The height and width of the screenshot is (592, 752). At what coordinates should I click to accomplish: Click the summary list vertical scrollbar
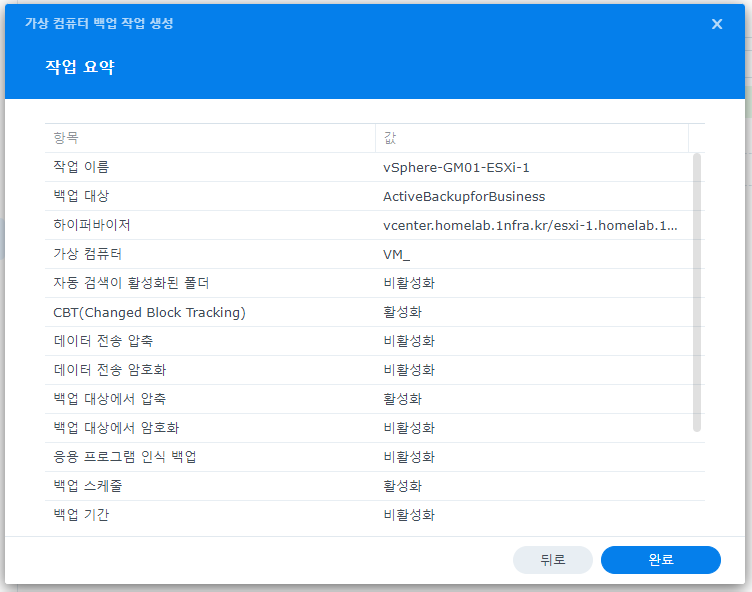click(x=697, y=292)
